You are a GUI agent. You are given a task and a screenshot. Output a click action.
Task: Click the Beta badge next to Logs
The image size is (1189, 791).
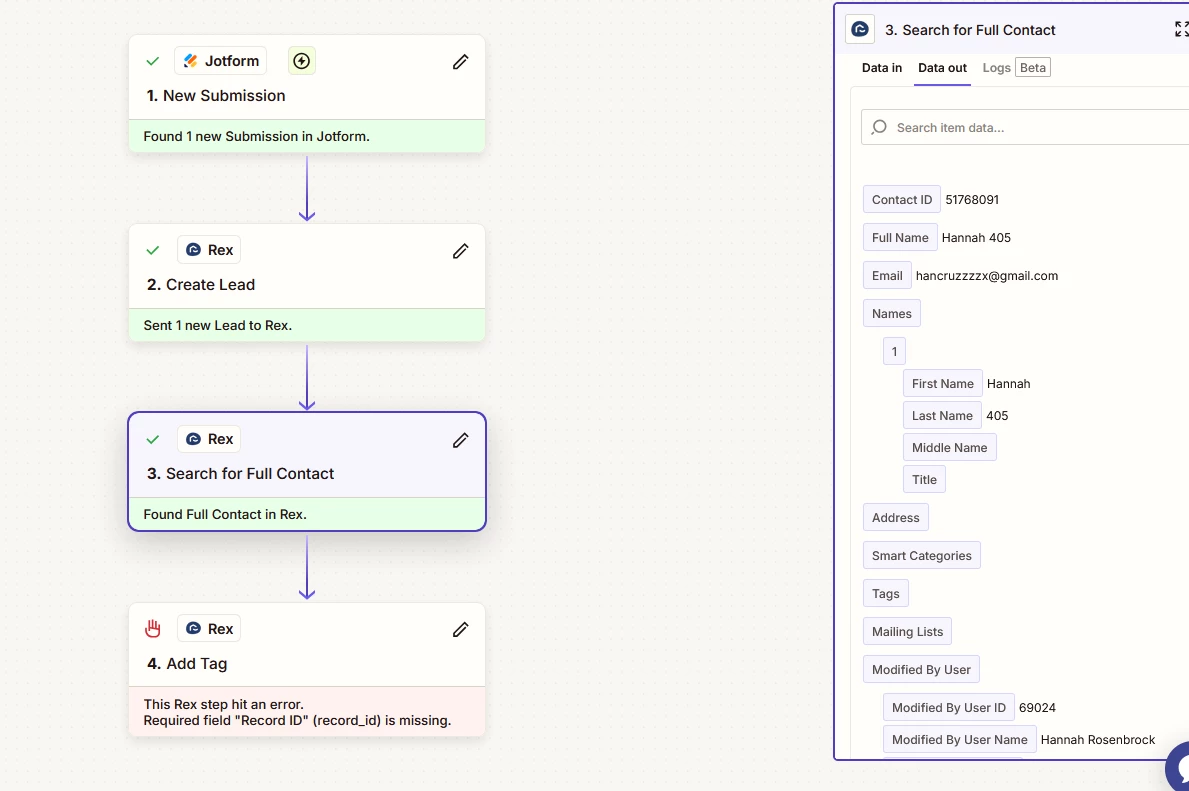click(1033, 67)
